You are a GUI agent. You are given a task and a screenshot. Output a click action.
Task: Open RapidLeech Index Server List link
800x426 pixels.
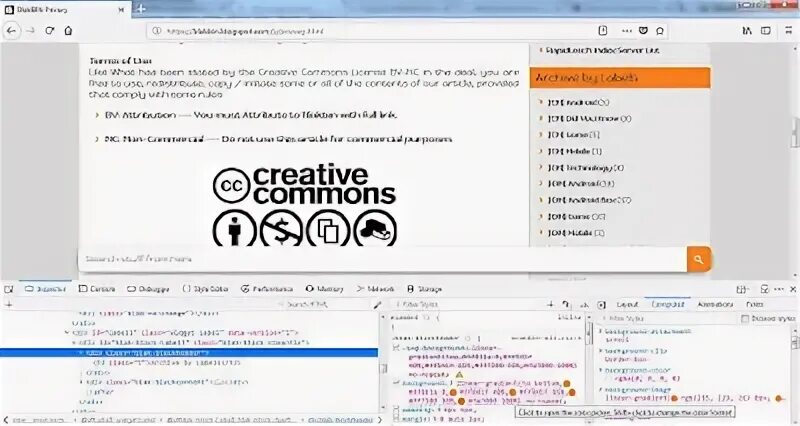602,51
